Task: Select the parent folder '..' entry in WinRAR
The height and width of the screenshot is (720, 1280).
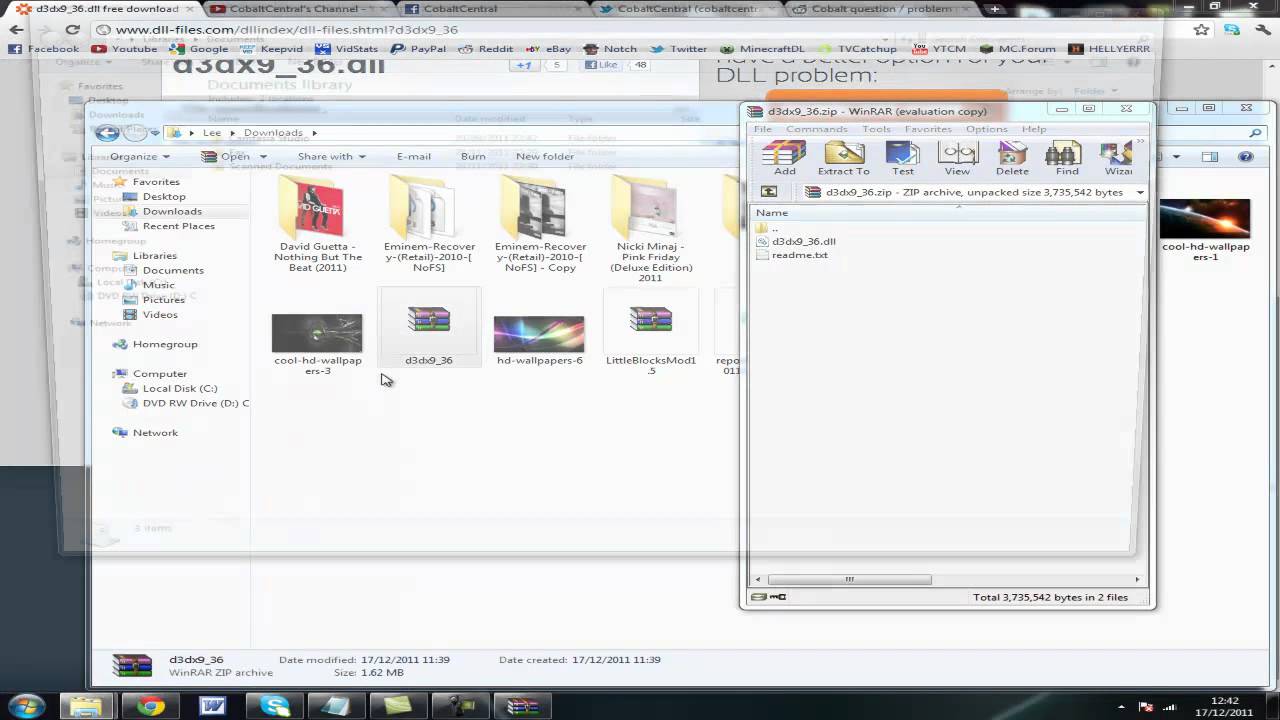Action: [x=767, y=228]
